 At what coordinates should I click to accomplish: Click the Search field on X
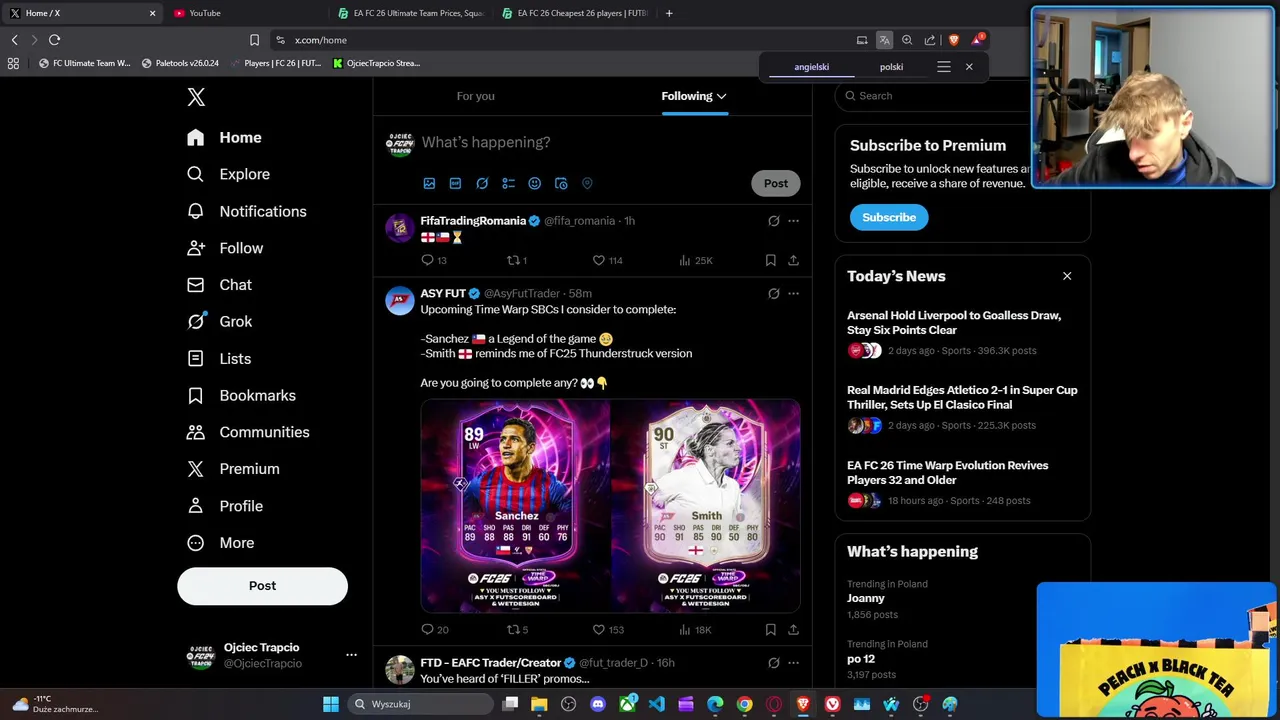[934, 96]
